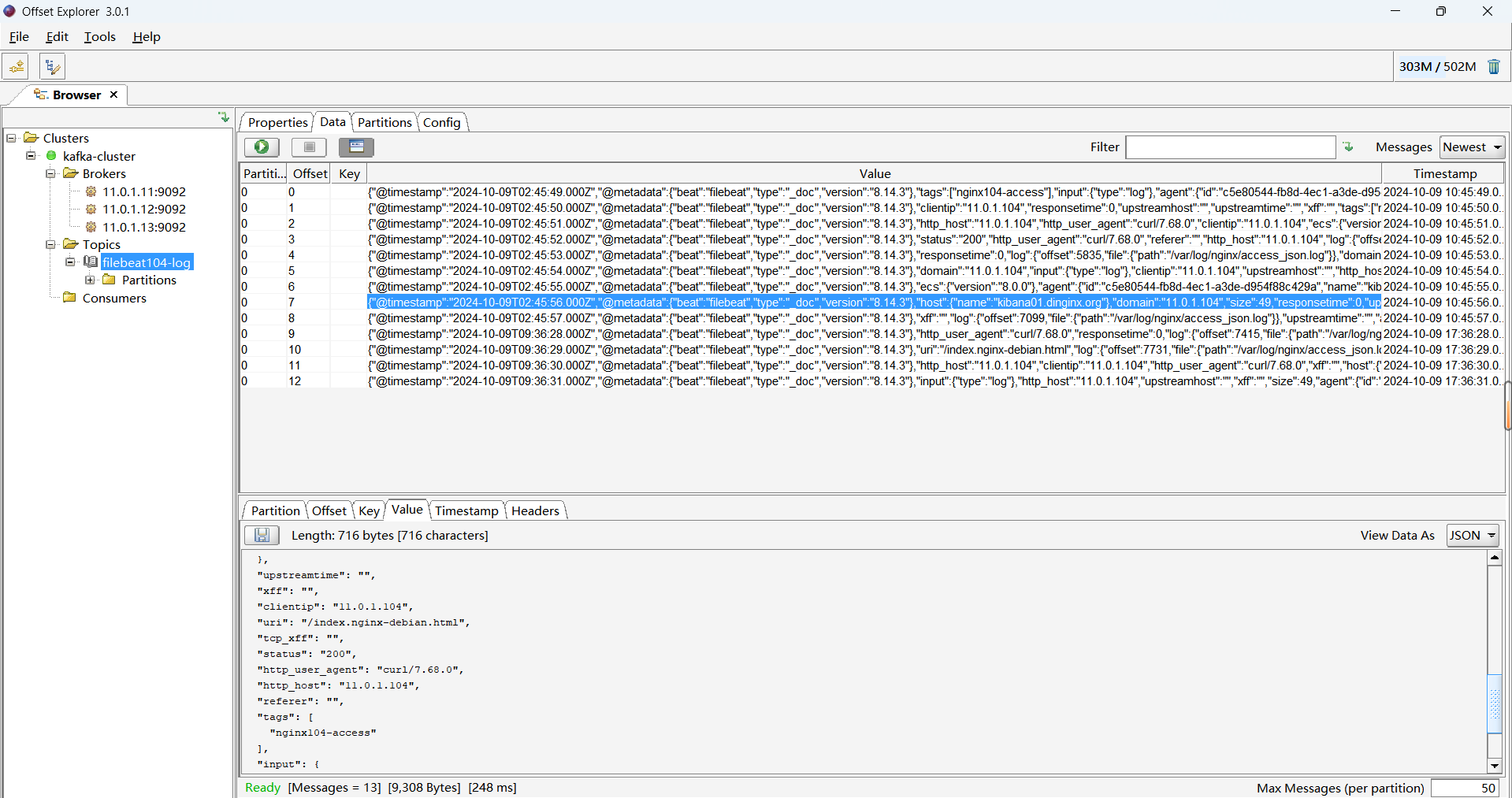Screen dimensions: 1512x798
Task: Toggle the message detail view icon
Action: point(356,147)
